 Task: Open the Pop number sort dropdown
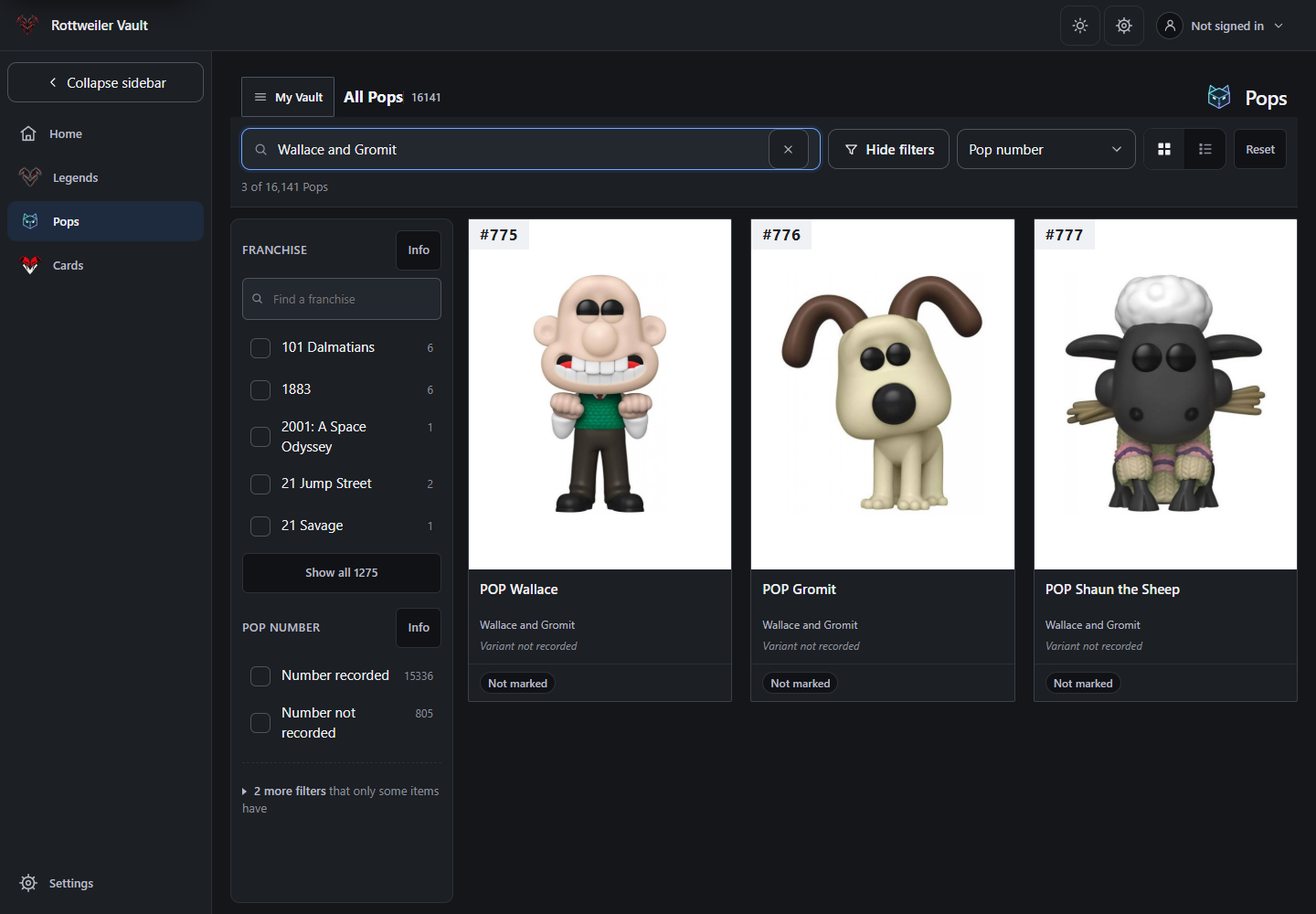click(1045, 149)
